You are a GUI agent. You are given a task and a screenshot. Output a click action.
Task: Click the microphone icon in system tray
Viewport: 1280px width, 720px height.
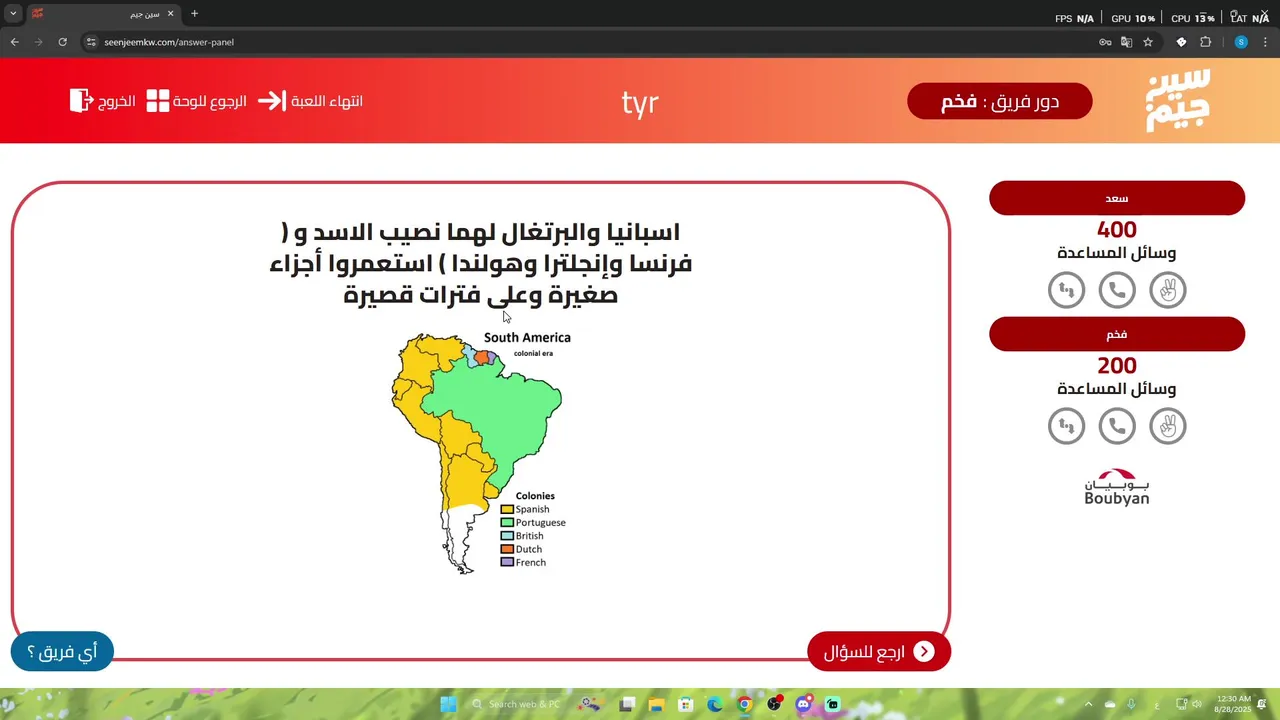pos(1131,704)
